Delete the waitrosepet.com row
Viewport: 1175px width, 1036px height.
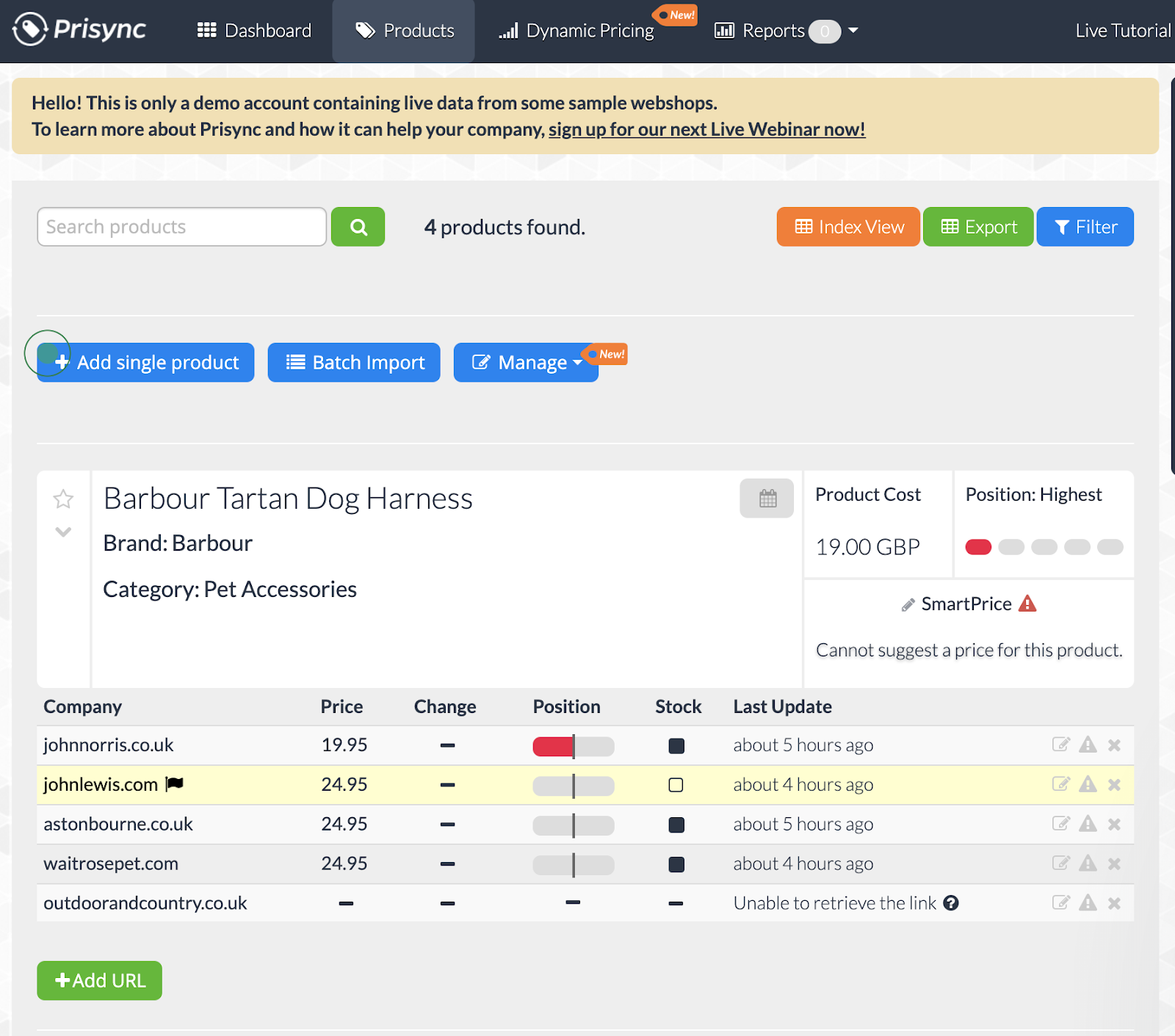1114,864
